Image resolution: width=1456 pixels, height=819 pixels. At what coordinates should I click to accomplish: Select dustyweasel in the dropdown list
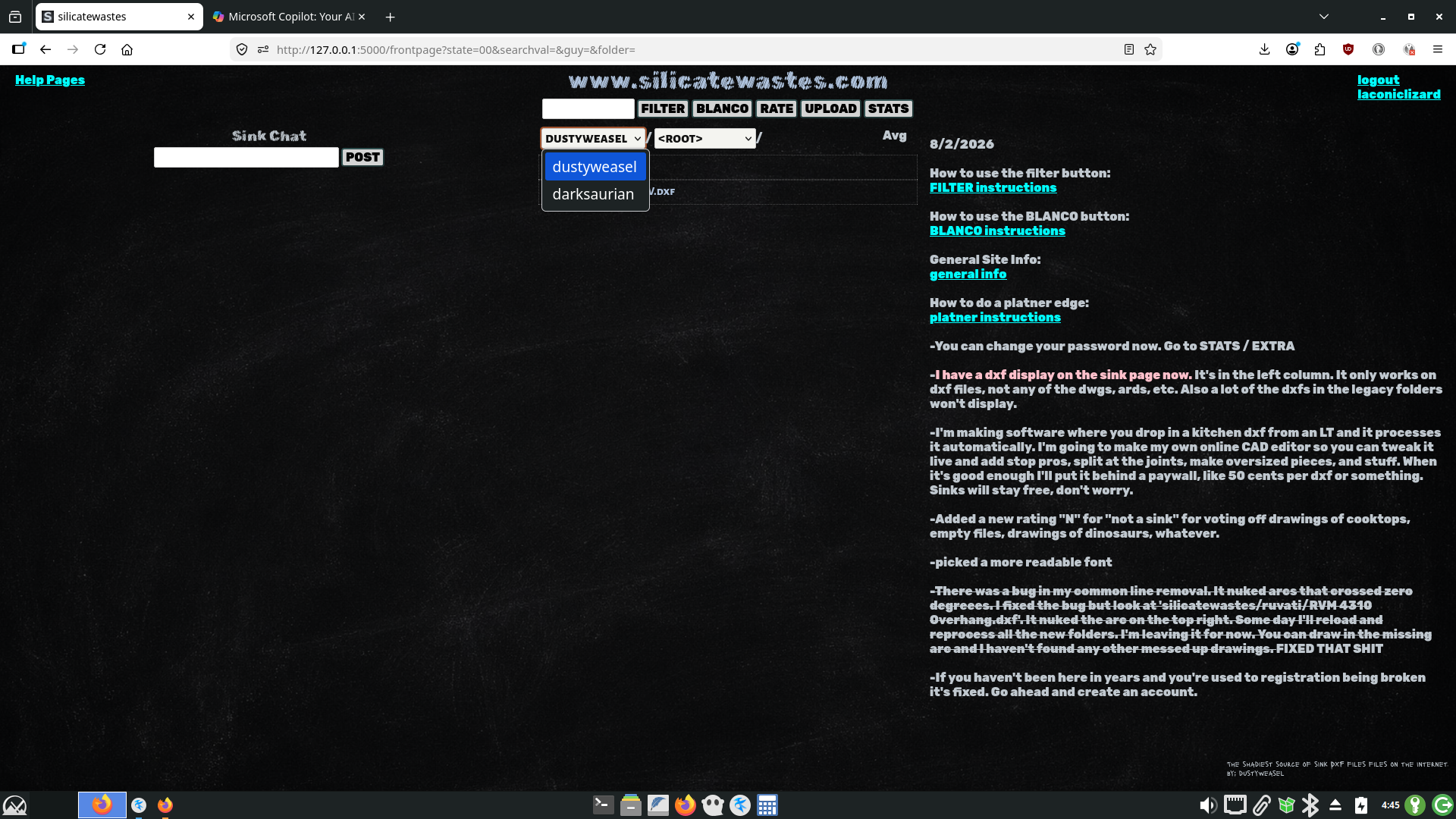point(595,167)
